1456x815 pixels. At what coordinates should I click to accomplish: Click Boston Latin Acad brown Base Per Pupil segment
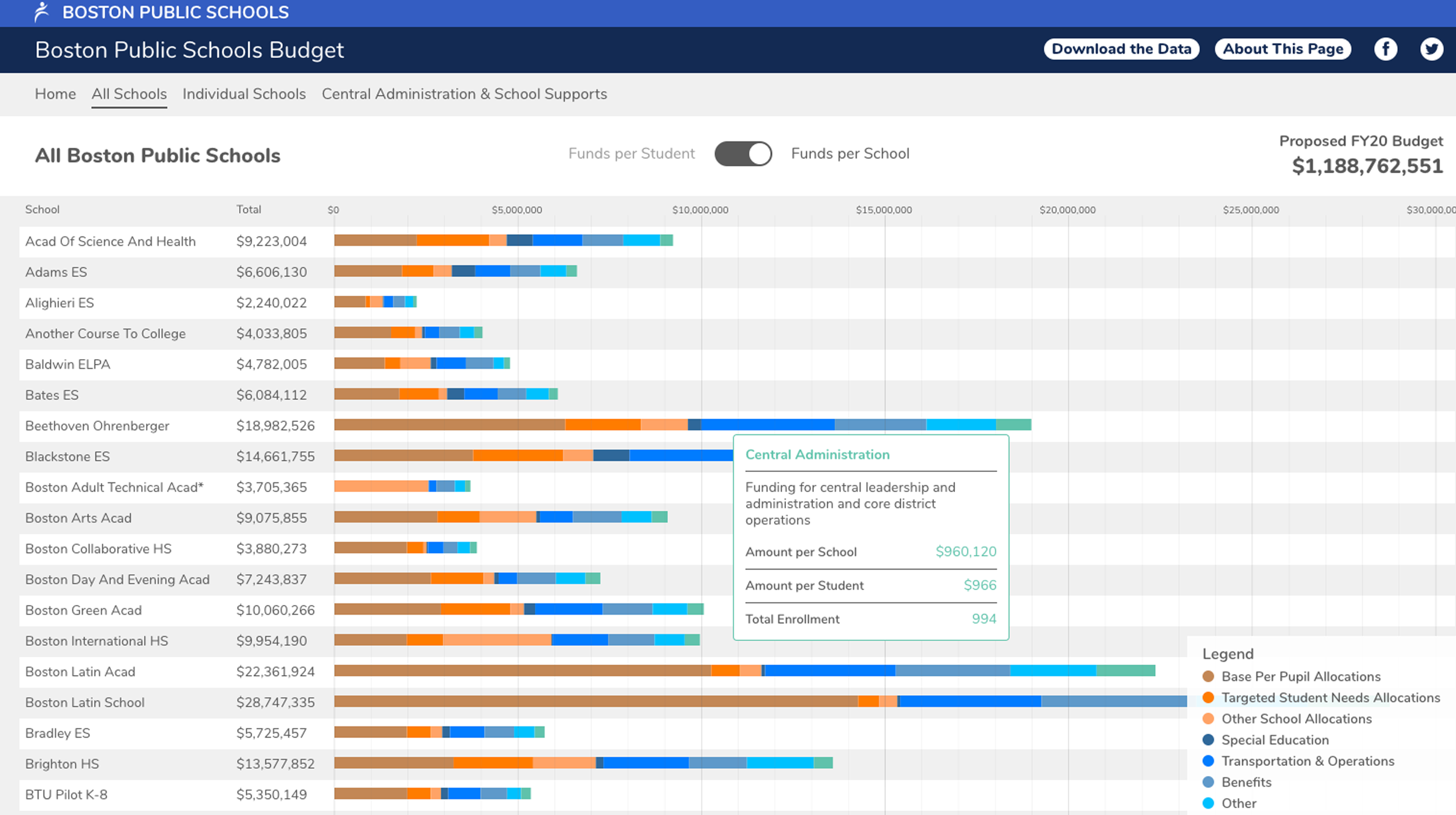pyautogui.click(x=522, y=671)
